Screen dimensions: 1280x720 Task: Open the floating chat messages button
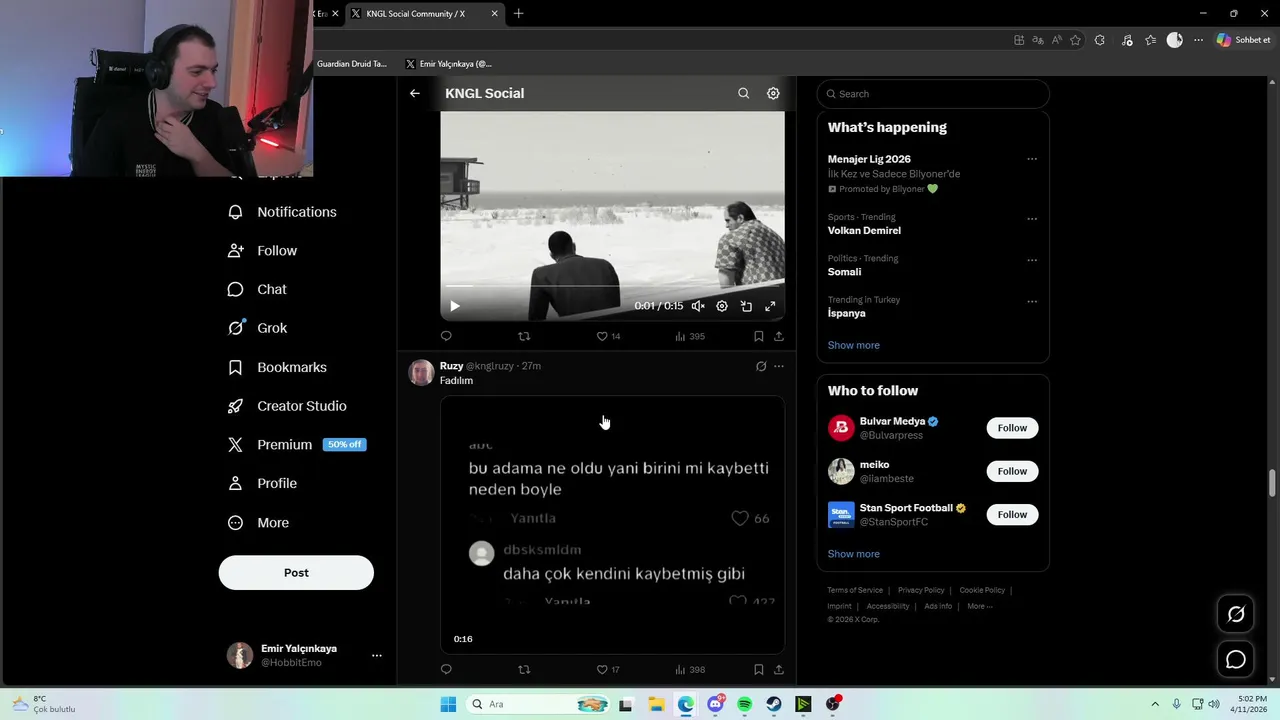tap(1236, 659)
